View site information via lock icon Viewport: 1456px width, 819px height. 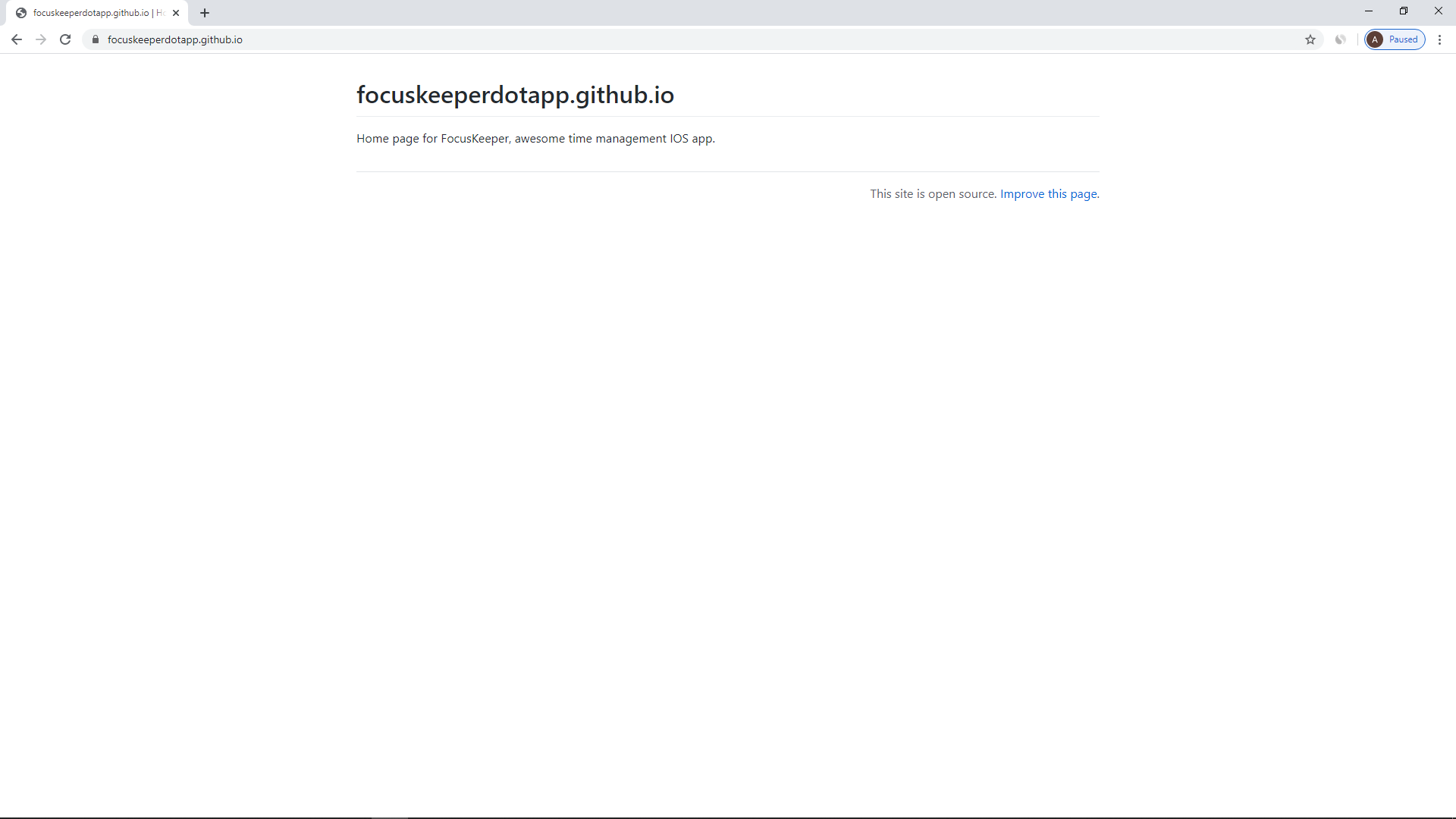click(x=96, y=39)
